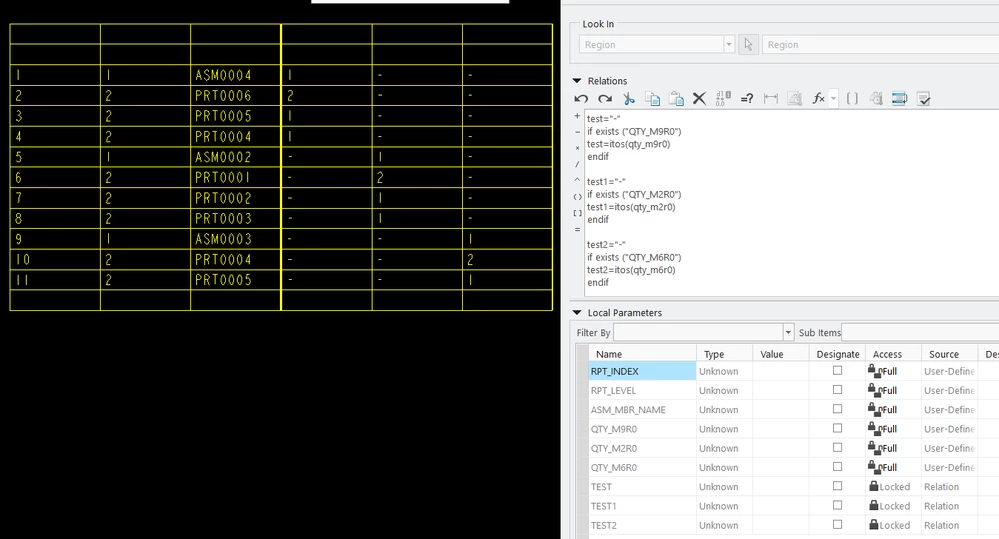
Task: Check Designate for TEST parameter
Action: [x=837, y=486]
